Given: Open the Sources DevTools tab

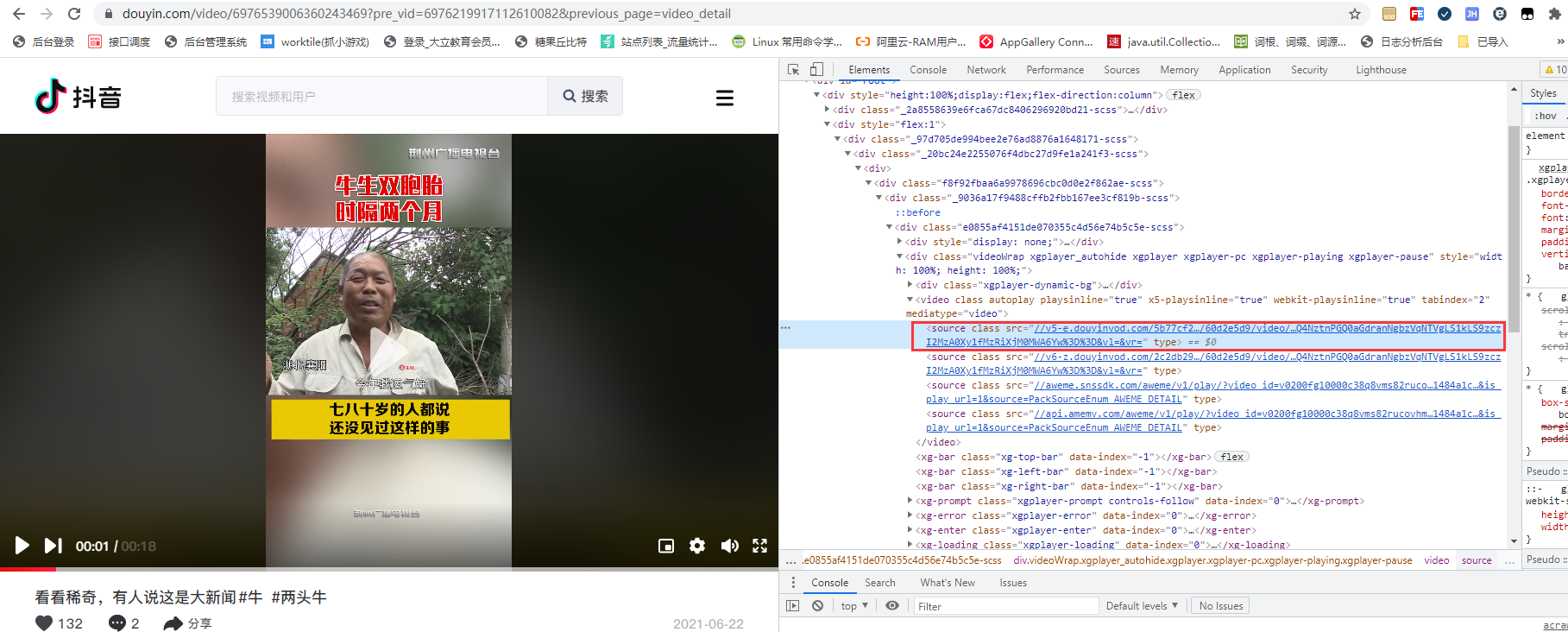Looking at the screenshot, I should pos(1122,70).
